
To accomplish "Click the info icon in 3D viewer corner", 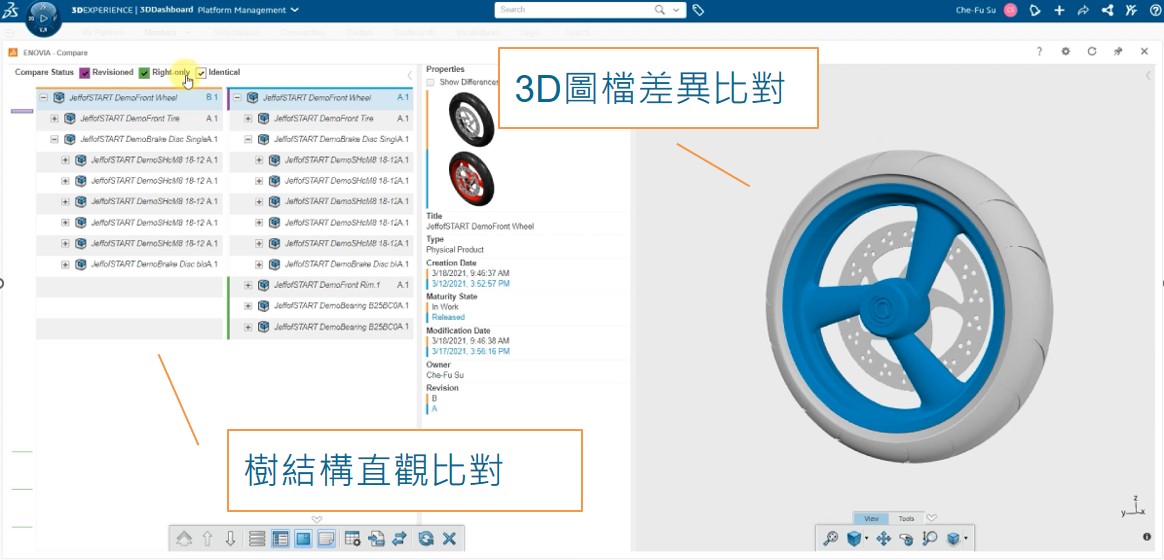I will (x=1147, y=536).
